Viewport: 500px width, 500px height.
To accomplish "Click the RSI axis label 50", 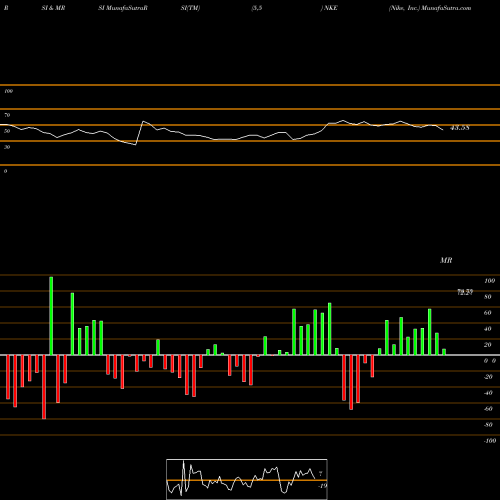I will (7, 131).
